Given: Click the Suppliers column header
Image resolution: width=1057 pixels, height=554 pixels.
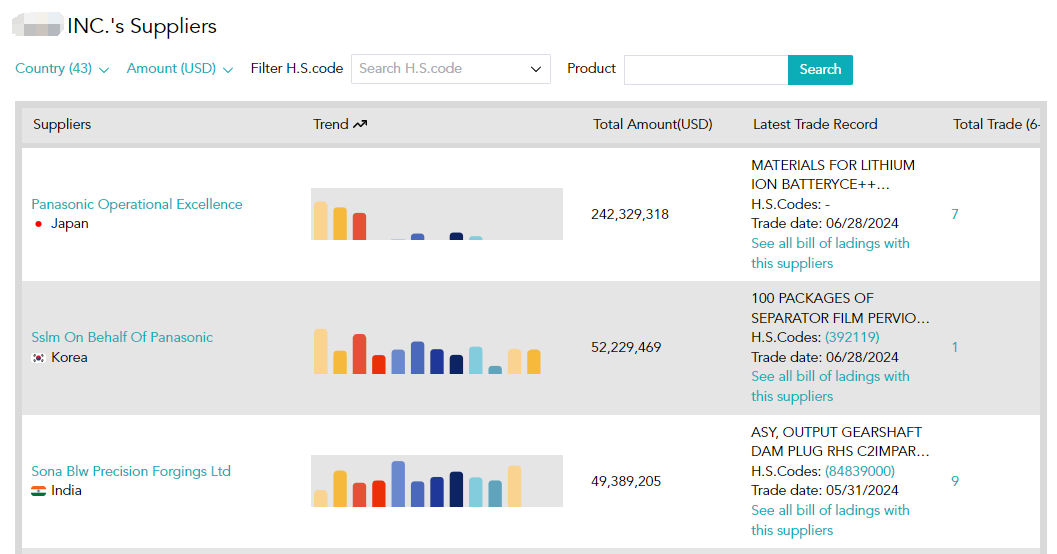Looking at the screenshot, I should 62,124.
